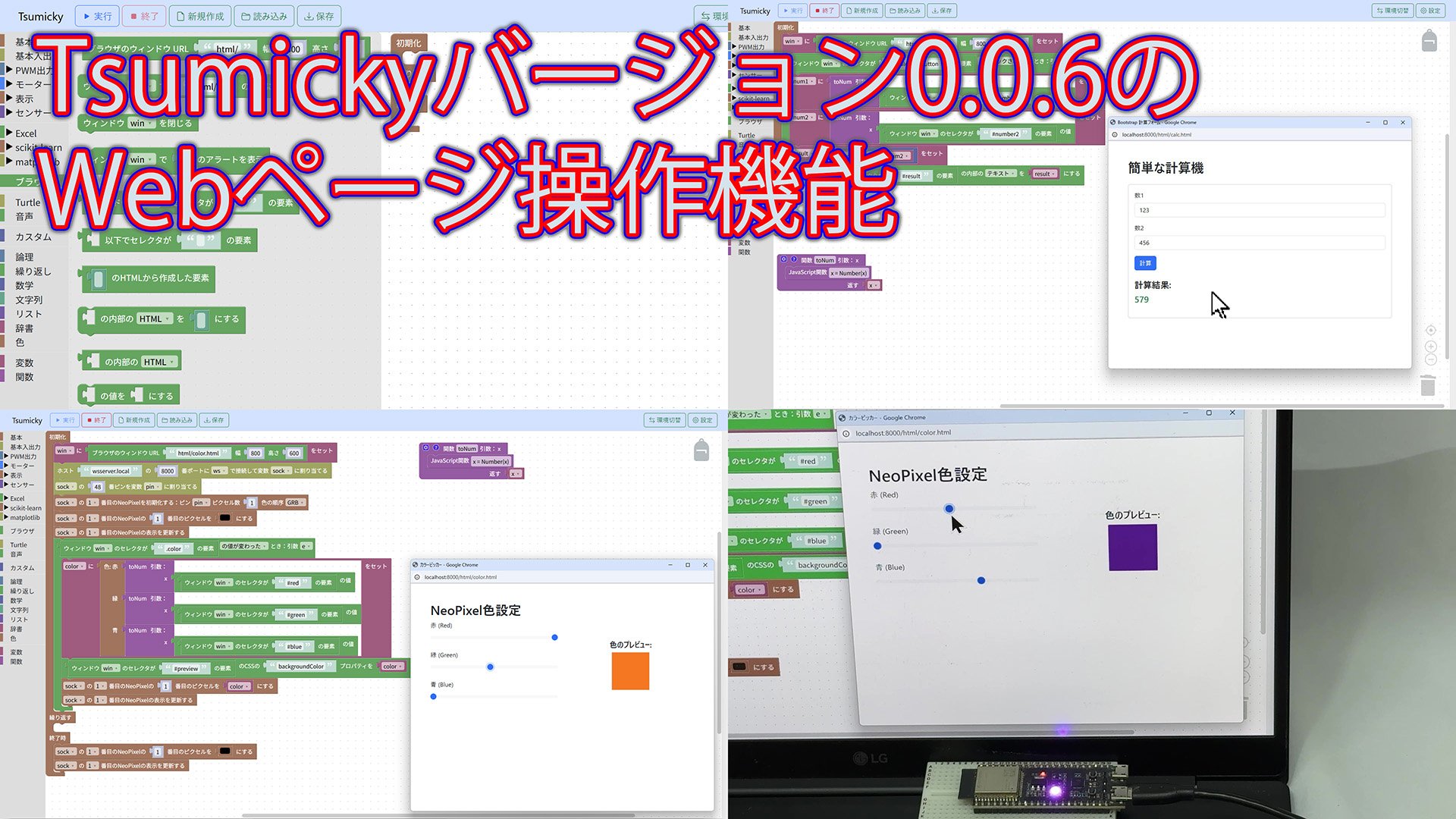Click the 実行 run button in the bottom-left editor
1456x819 pixels.
[x=64, y=420]
